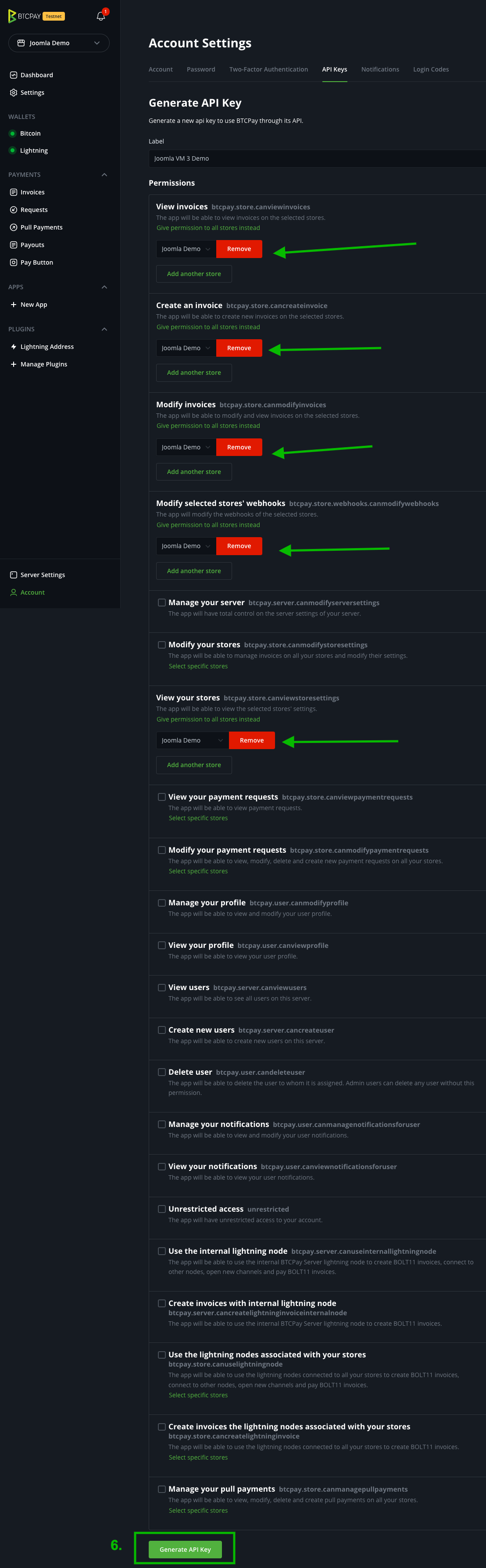
Task: Click the Server Settings icon
Action: click(x=13, y=574)
